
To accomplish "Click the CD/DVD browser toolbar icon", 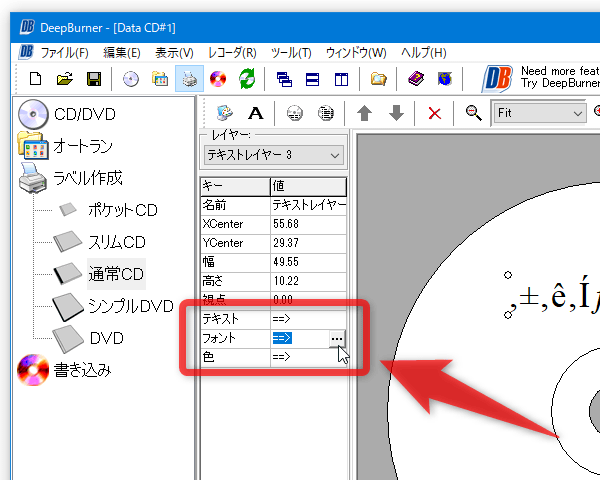I will tap(131, 79).
